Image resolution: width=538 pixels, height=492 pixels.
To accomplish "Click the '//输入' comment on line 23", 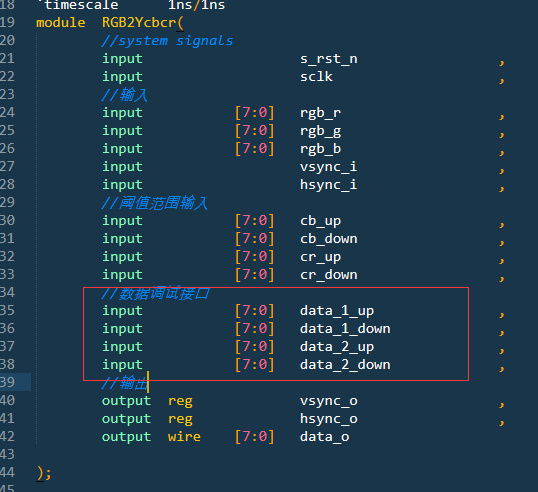I will point(125,95).
